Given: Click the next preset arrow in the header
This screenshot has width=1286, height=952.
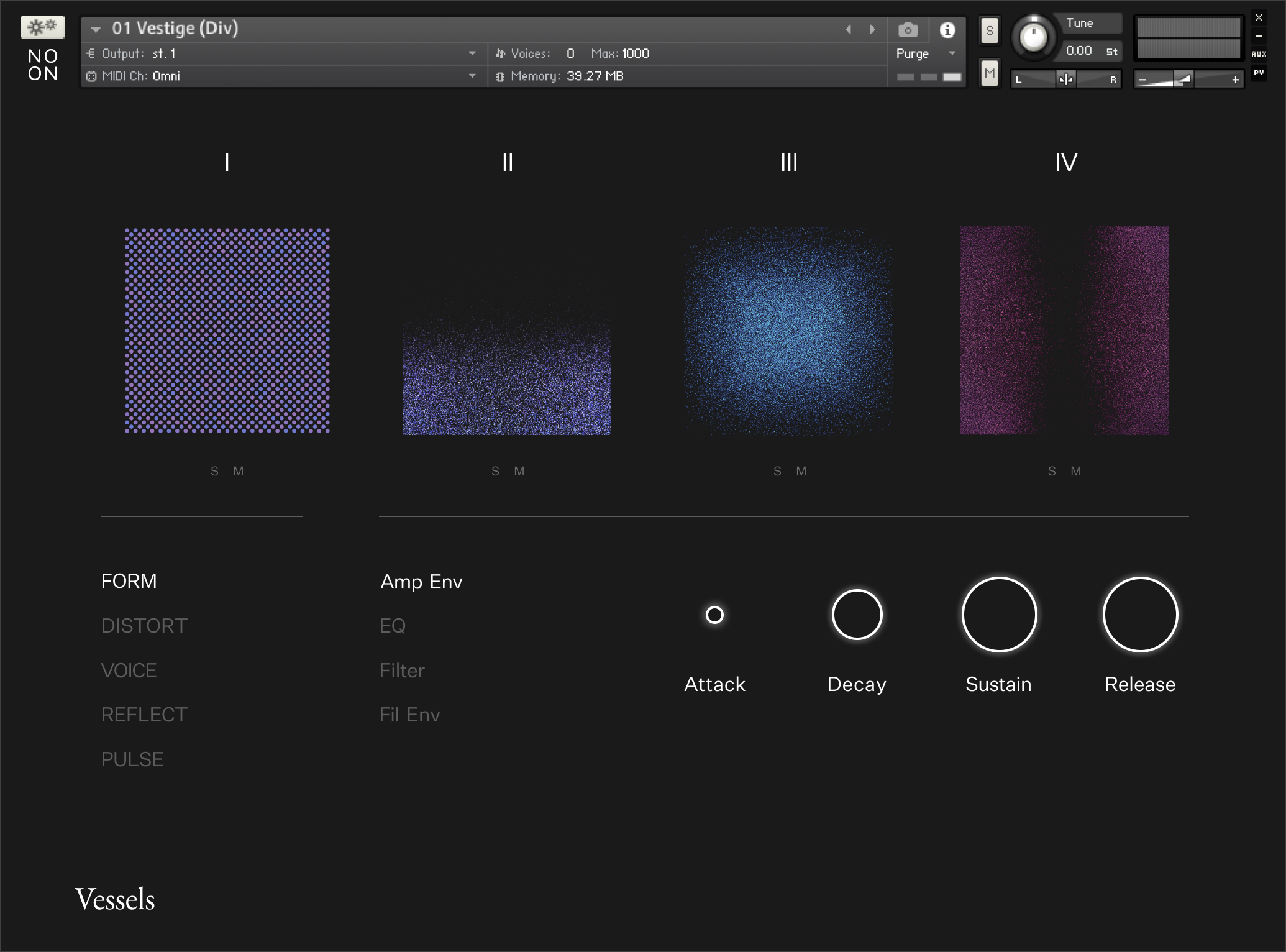Looking at the screenshot, I should pyautogui.click(x=872, y=29).
